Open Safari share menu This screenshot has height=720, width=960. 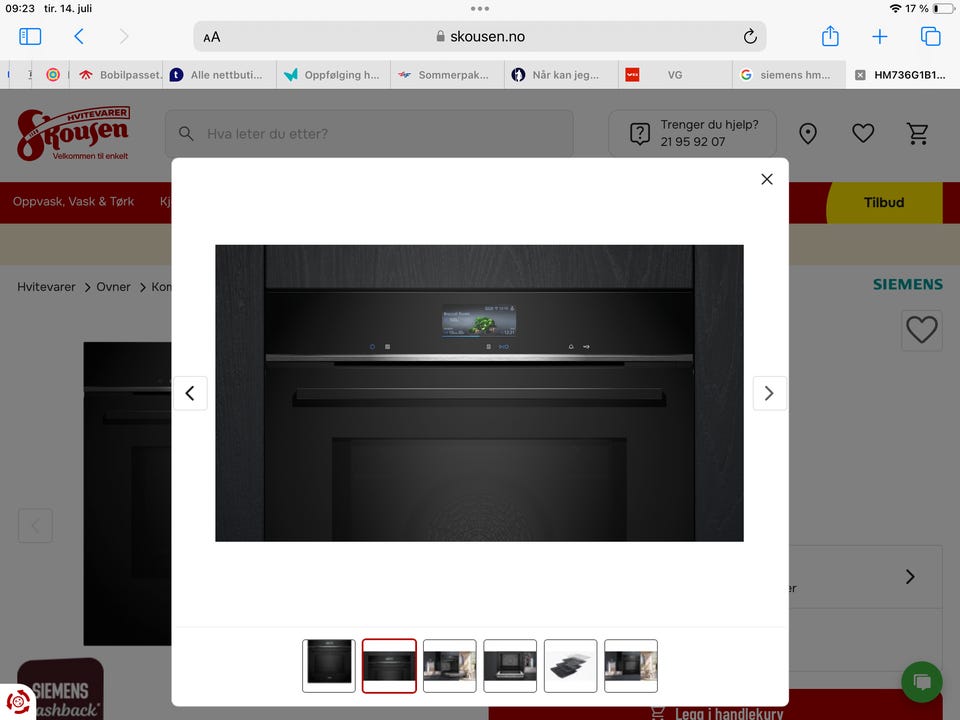(830, 36)
